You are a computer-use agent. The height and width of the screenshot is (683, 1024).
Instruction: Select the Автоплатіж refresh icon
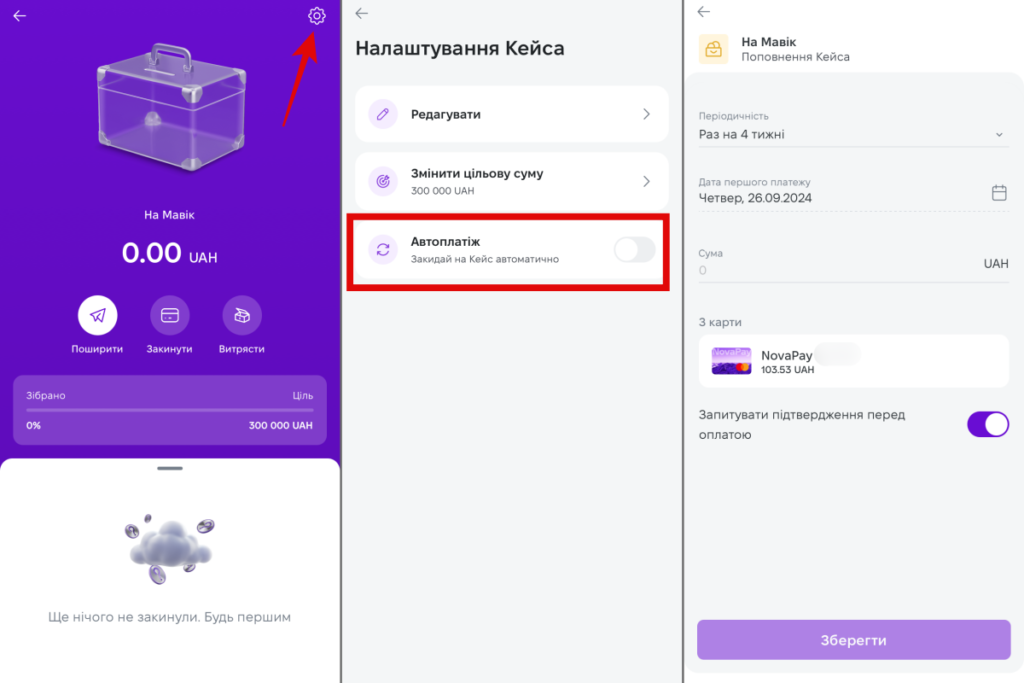(x=382, y=251)
